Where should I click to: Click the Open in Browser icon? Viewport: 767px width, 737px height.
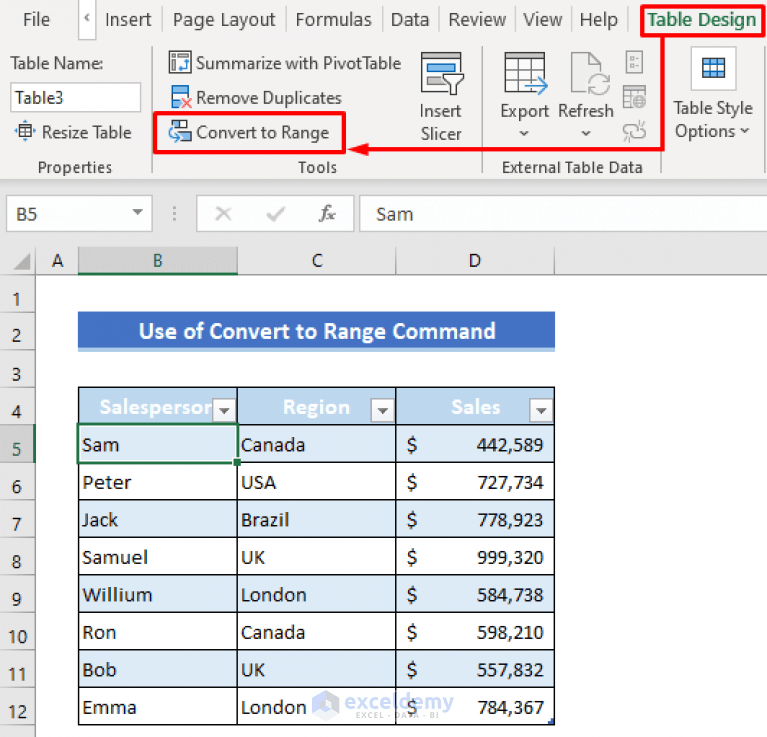pyautogui.click(x=634, y=97)
